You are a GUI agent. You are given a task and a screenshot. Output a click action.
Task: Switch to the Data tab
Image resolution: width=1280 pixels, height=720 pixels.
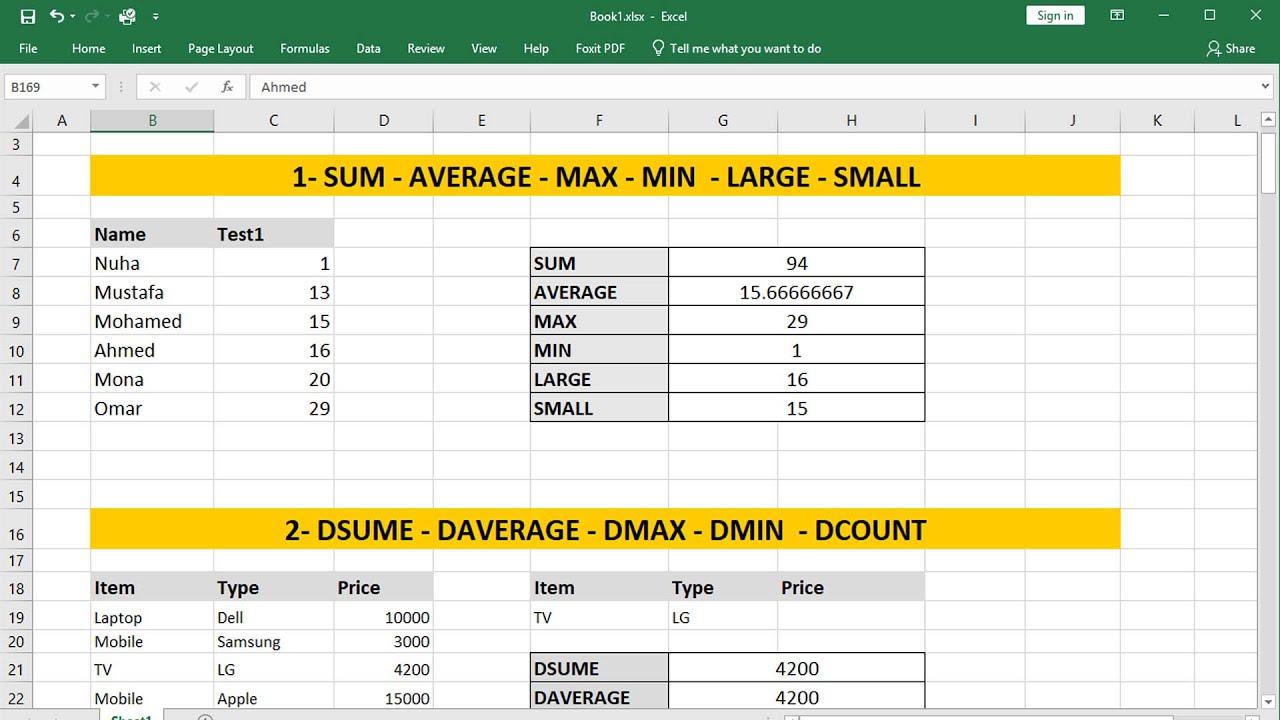(x=368, y=48)
